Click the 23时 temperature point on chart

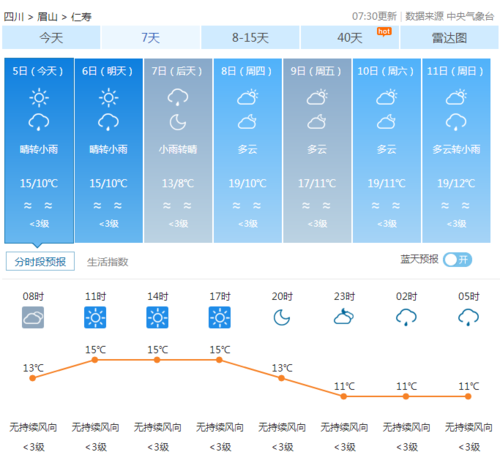coord(344,396)
